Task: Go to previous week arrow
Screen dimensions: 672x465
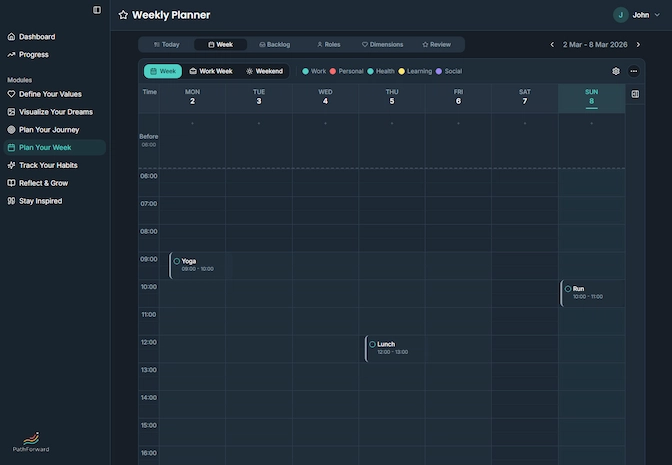Action: click(x=552, y=45)
